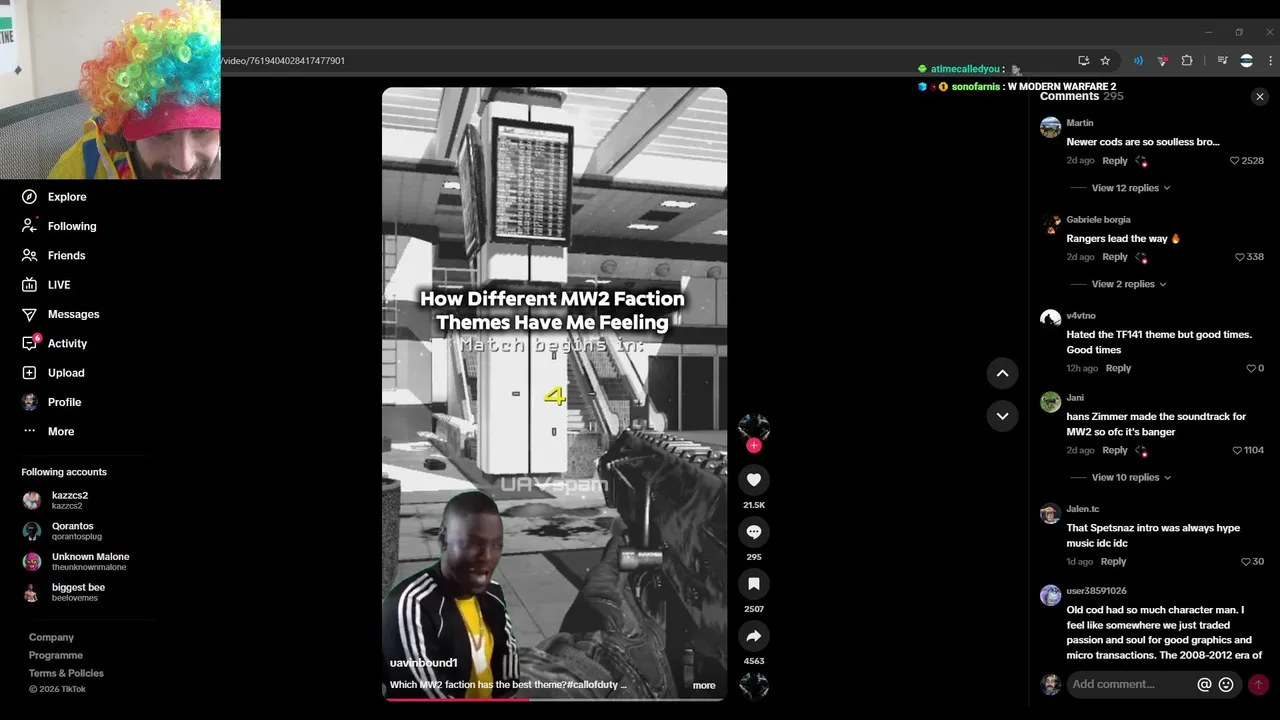Expand the Programme footer section
This screenshot has width=1280, height=720.
click(56, 655)
